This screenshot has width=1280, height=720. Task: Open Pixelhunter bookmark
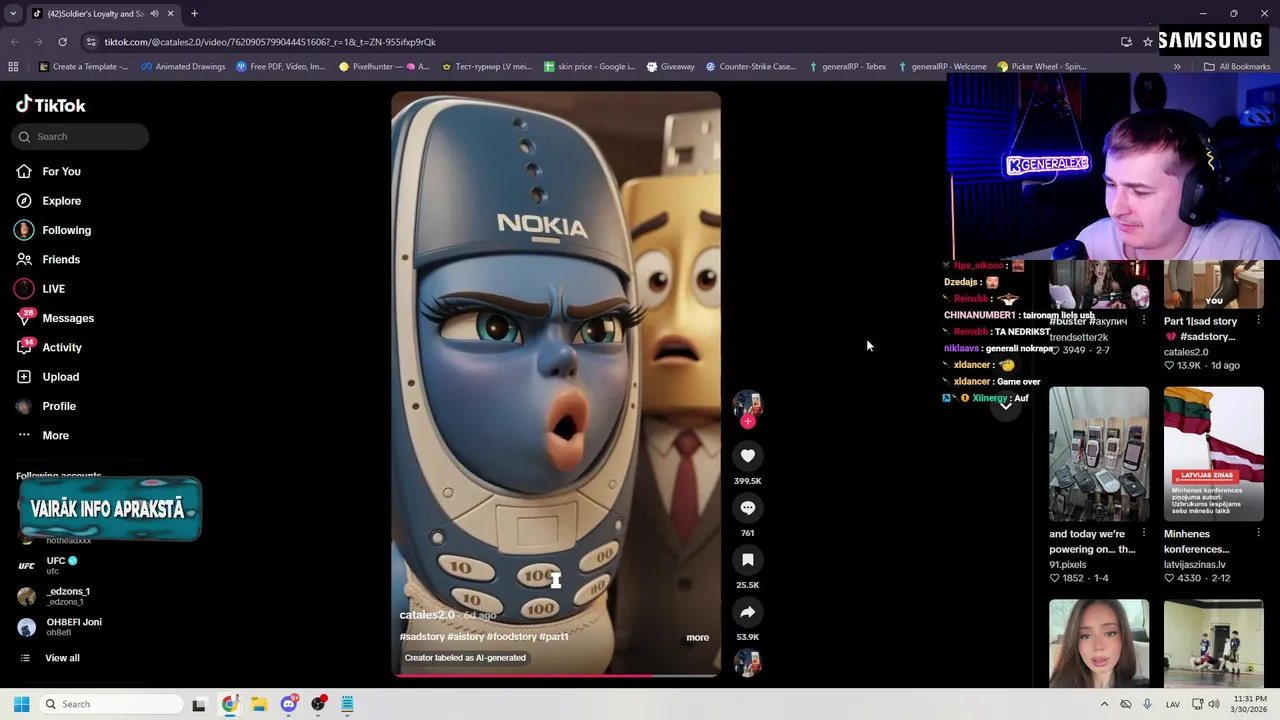click(x=384, y=67)
